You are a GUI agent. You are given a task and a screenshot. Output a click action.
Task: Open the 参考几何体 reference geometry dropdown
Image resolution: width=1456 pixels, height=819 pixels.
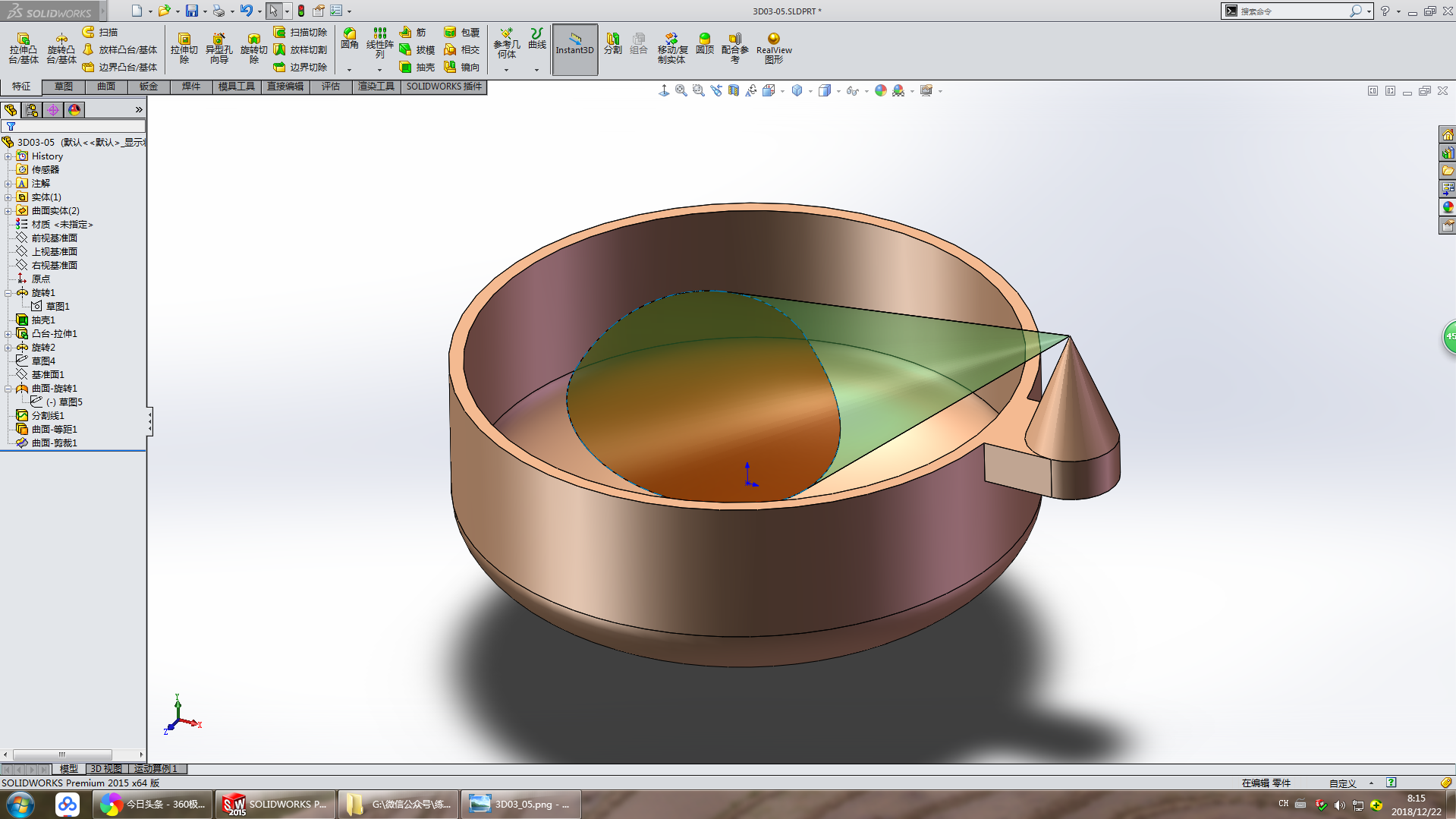(x=506, y=69)
